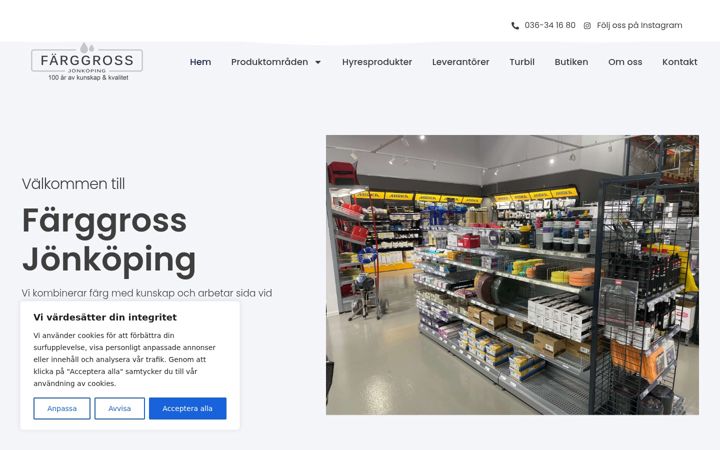Image resolution: width=720 pixels, height=450 pixels.
Task: Open the Hem menu item
Action: pyautogui.click(x=201, y=62)
